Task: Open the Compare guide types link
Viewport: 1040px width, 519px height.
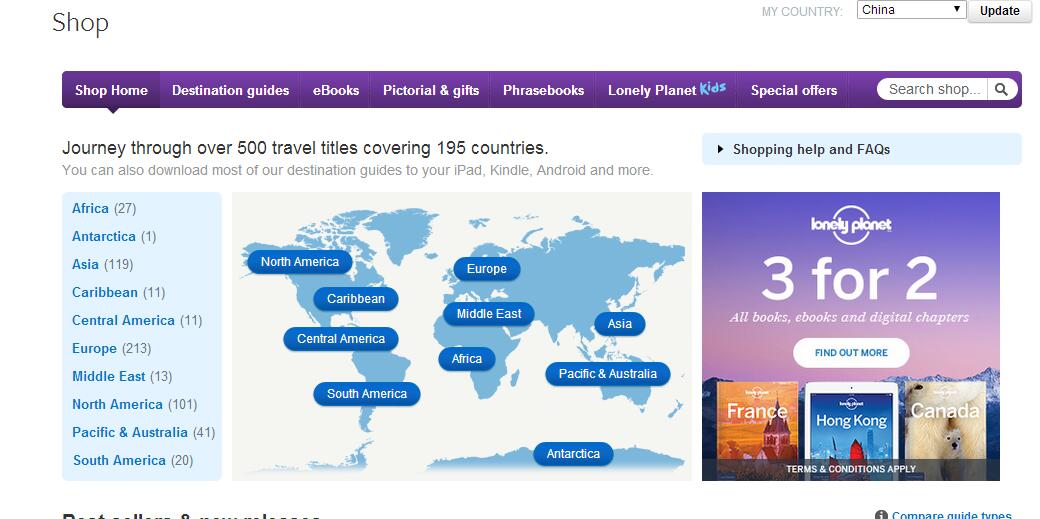Action: click(x=952, y=515)
